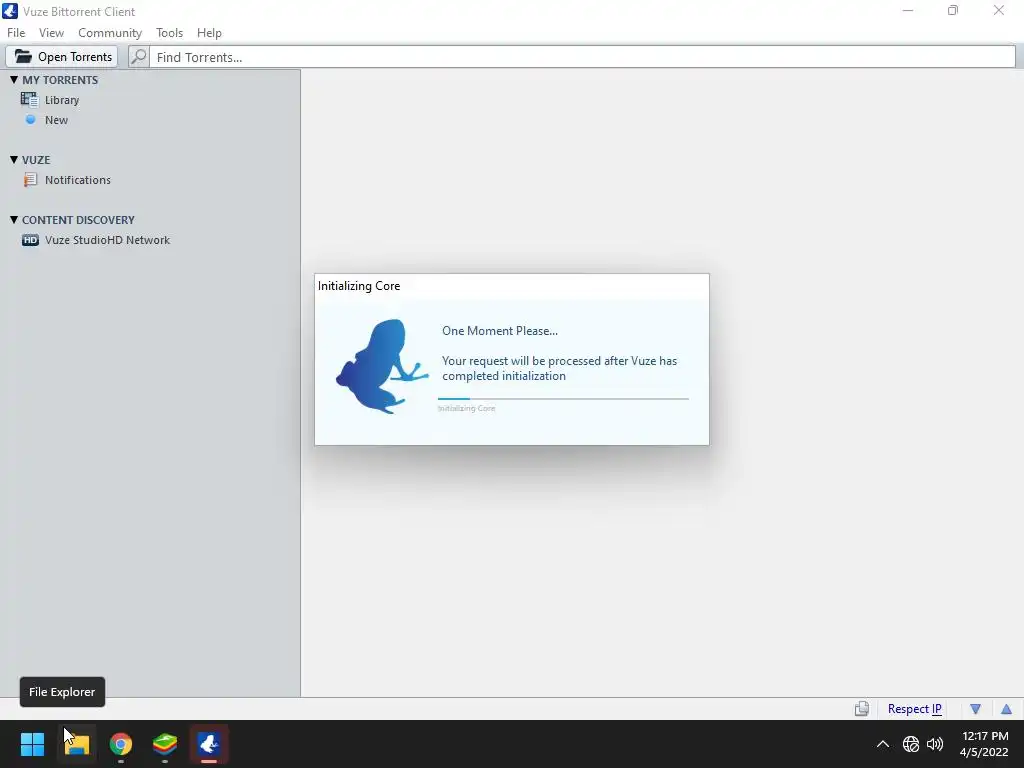Open the File menu
1024x768 pixels.
pyautogui.click(x=16, y=33)
